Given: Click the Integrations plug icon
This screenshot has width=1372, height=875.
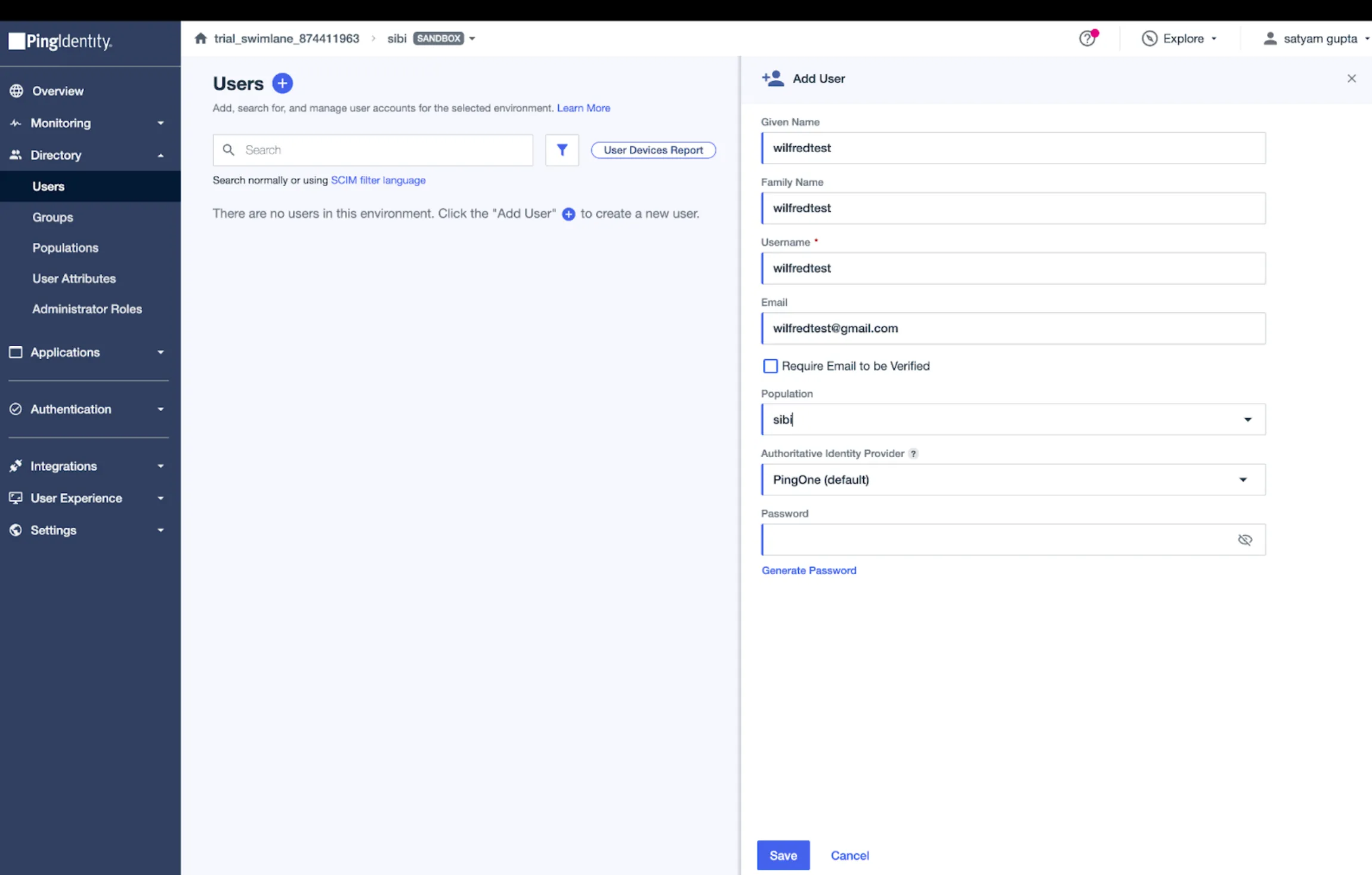Looking at the screenshot, I should [16, 466].
